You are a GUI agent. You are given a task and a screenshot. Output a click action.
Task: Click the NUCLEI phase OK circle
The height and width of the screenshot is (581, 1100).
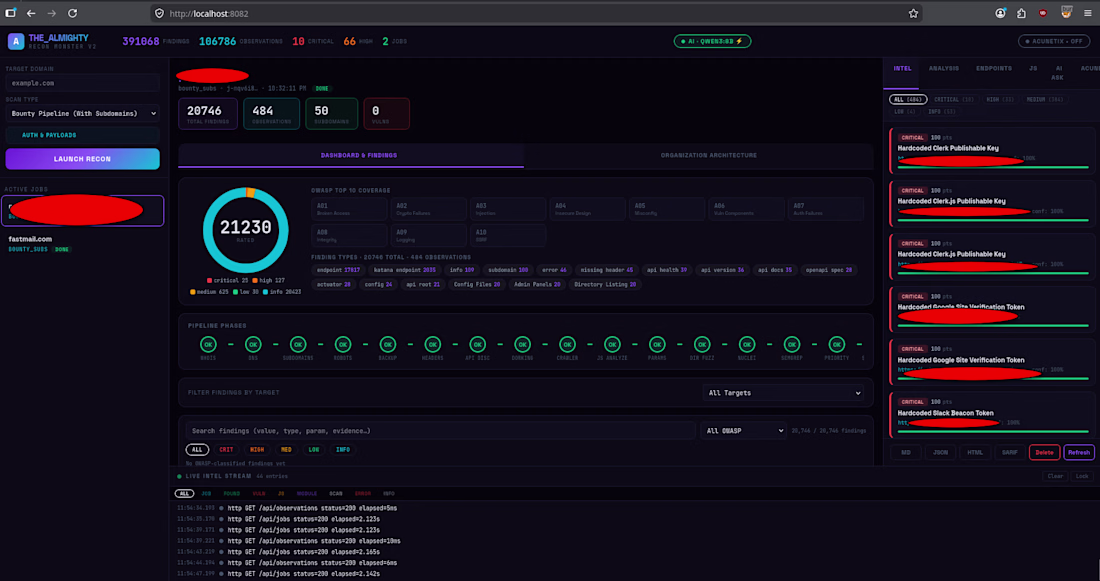pyautogui.click(x=747, y=345)
